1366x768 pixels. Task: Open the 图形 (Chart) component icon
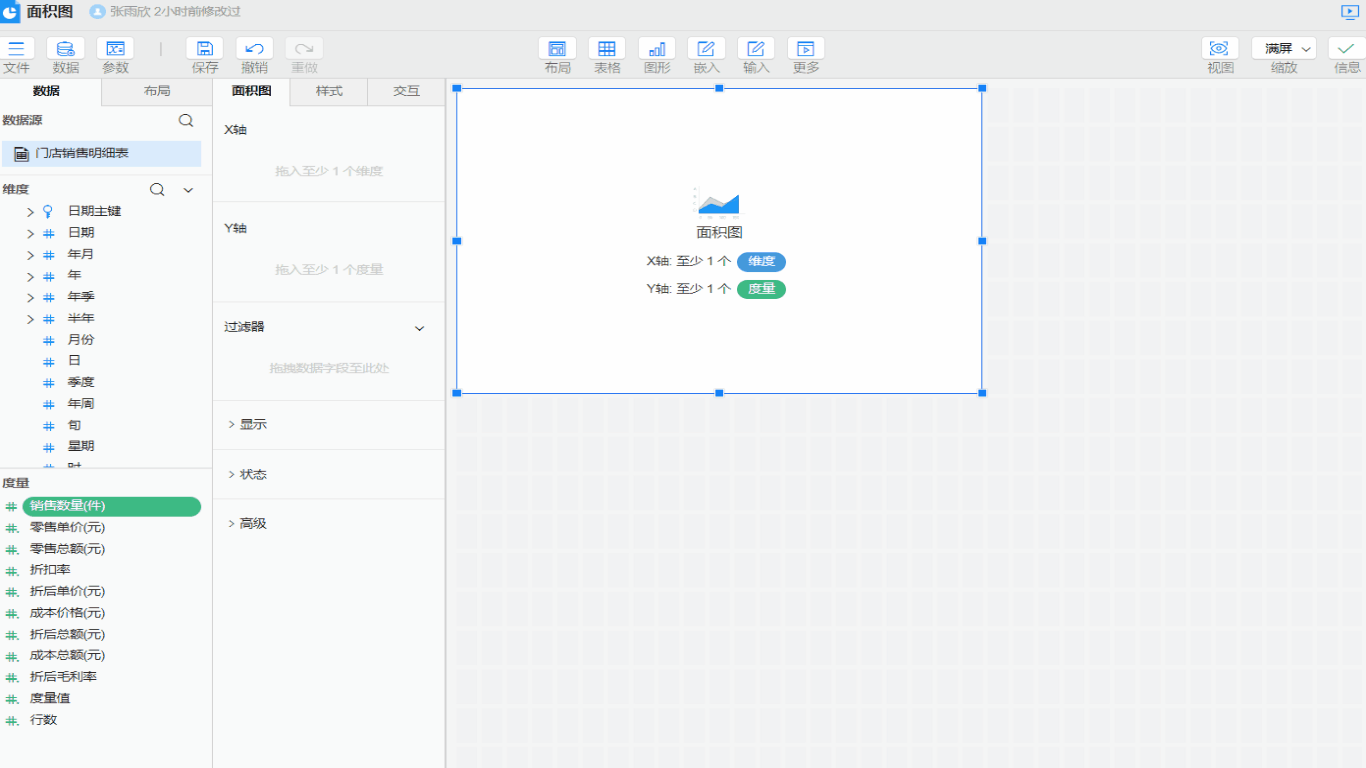click(657, 49)
